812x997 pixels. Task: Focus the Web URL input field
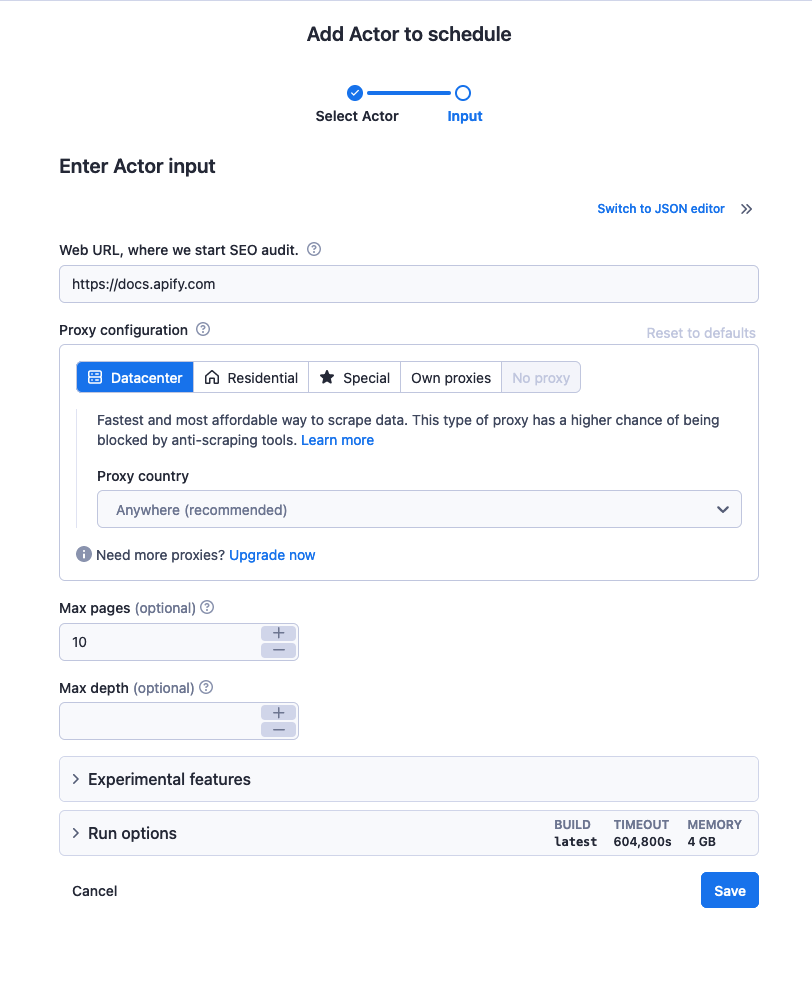click(x=409, y=284)
